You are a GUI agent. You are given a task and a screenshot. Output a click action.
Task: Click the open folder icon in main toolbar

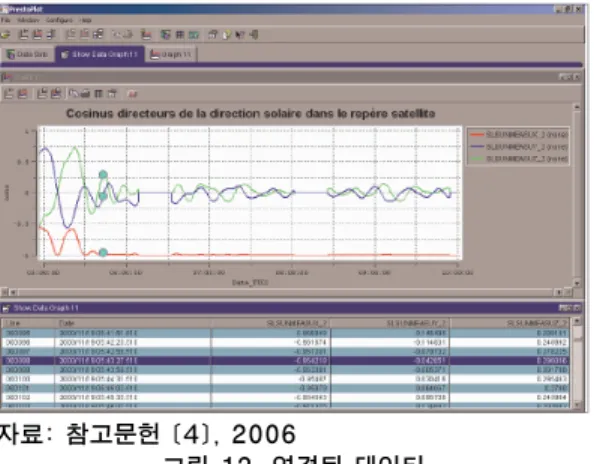pos(5,35)
